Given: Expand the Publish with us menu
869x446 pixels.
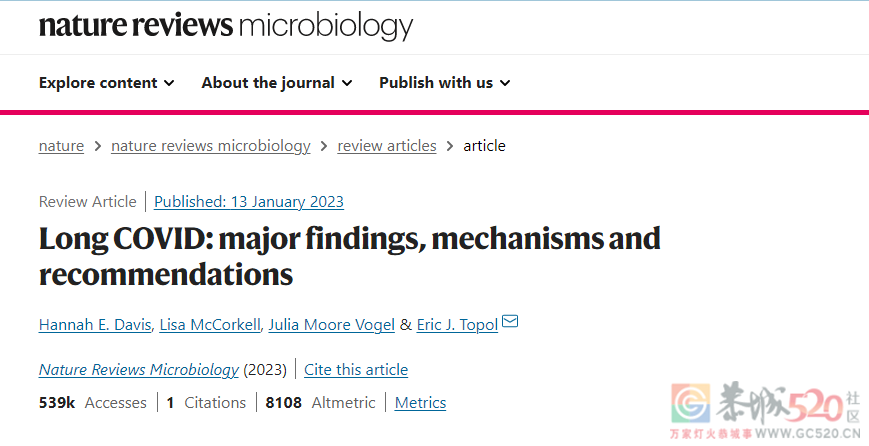Looking at the screenshot, I should [x=444, y=83].
